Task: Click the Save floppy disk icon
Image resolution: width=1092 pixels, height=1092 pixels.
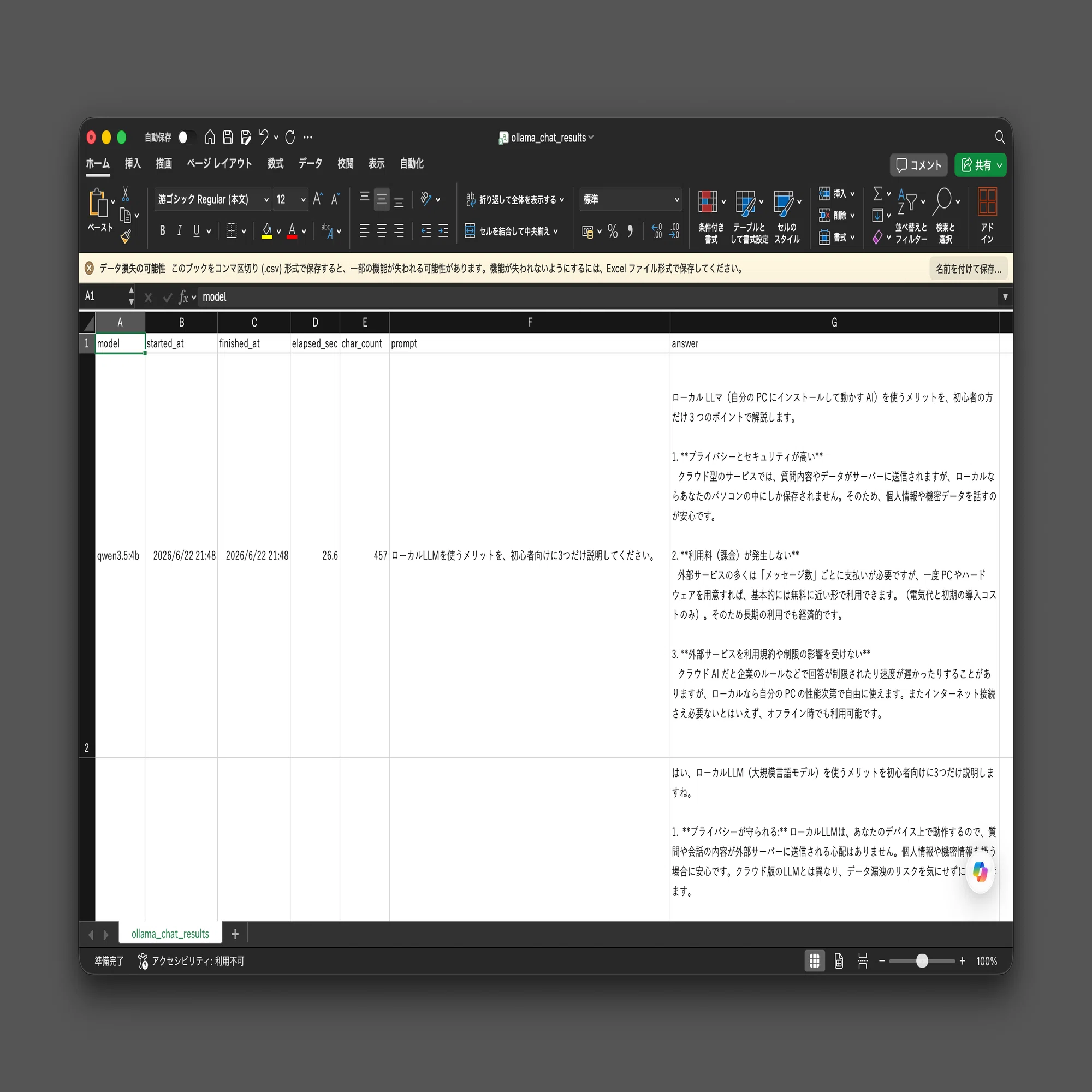Action: coord(228,138)
